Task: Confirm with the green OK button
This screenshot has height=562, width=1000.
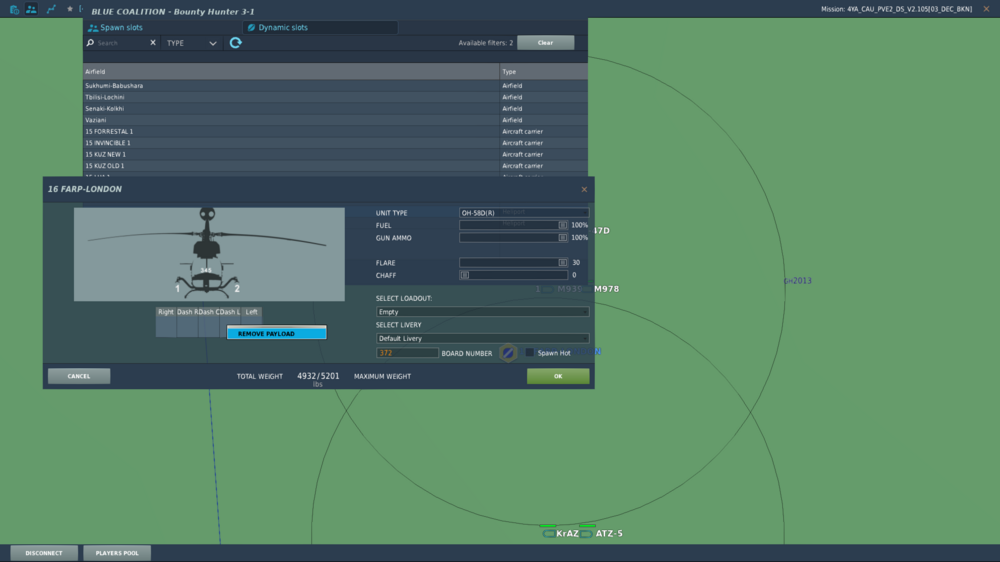Action: tap(558, 376)
